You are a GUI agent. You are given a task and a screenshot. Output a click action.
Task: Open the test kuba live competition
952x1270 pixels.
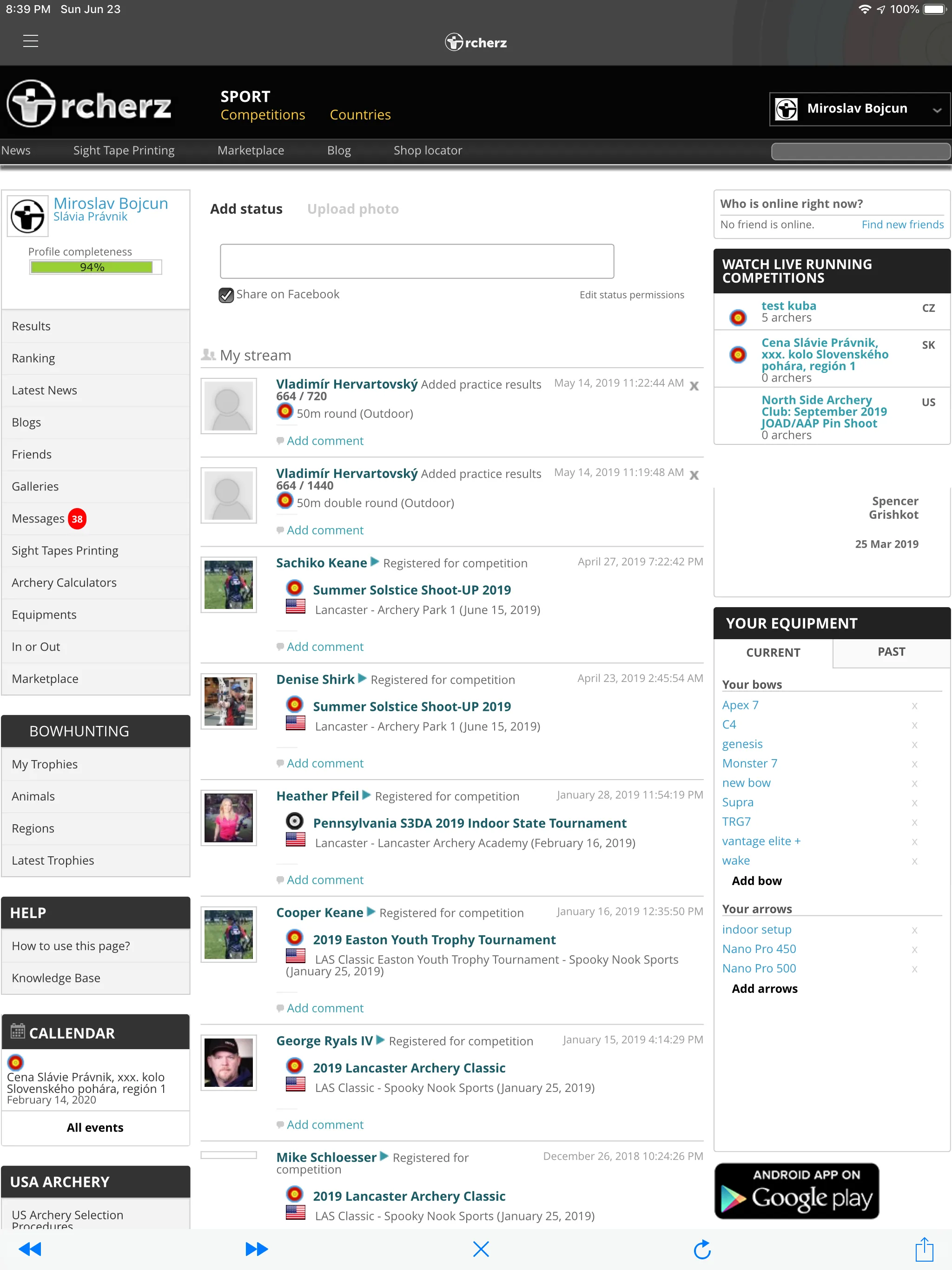[x=788, y=305]
